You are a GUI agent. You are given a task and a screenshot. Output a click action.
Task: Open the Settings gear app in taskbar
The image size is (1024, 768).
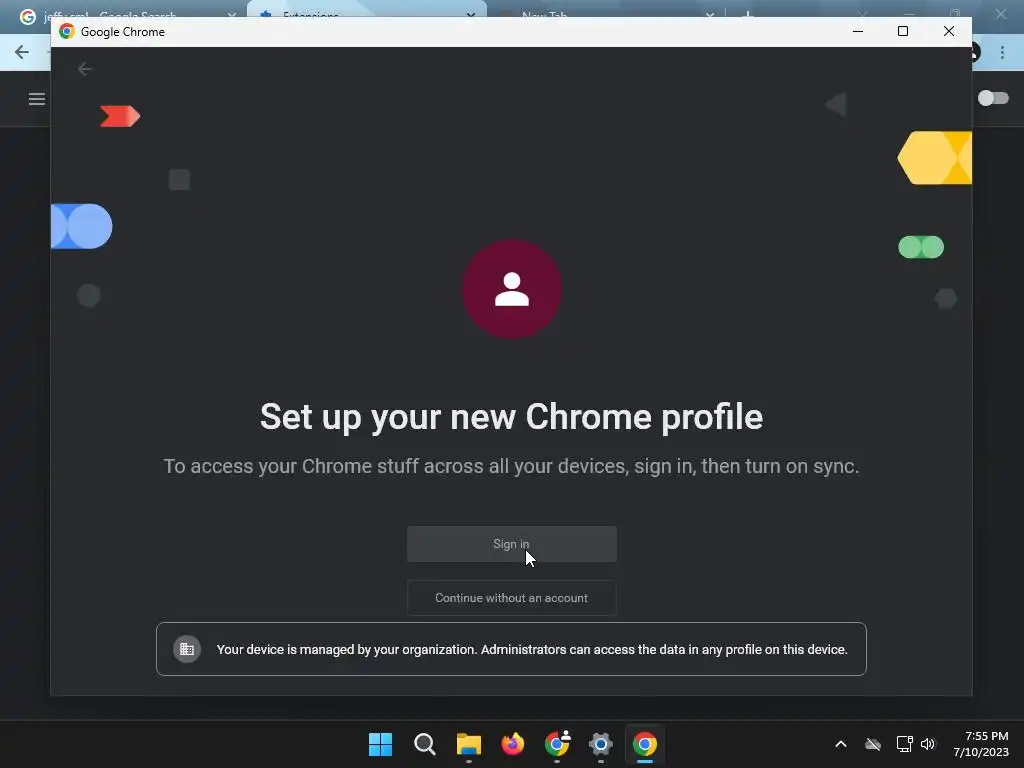(x=601, y=744)
